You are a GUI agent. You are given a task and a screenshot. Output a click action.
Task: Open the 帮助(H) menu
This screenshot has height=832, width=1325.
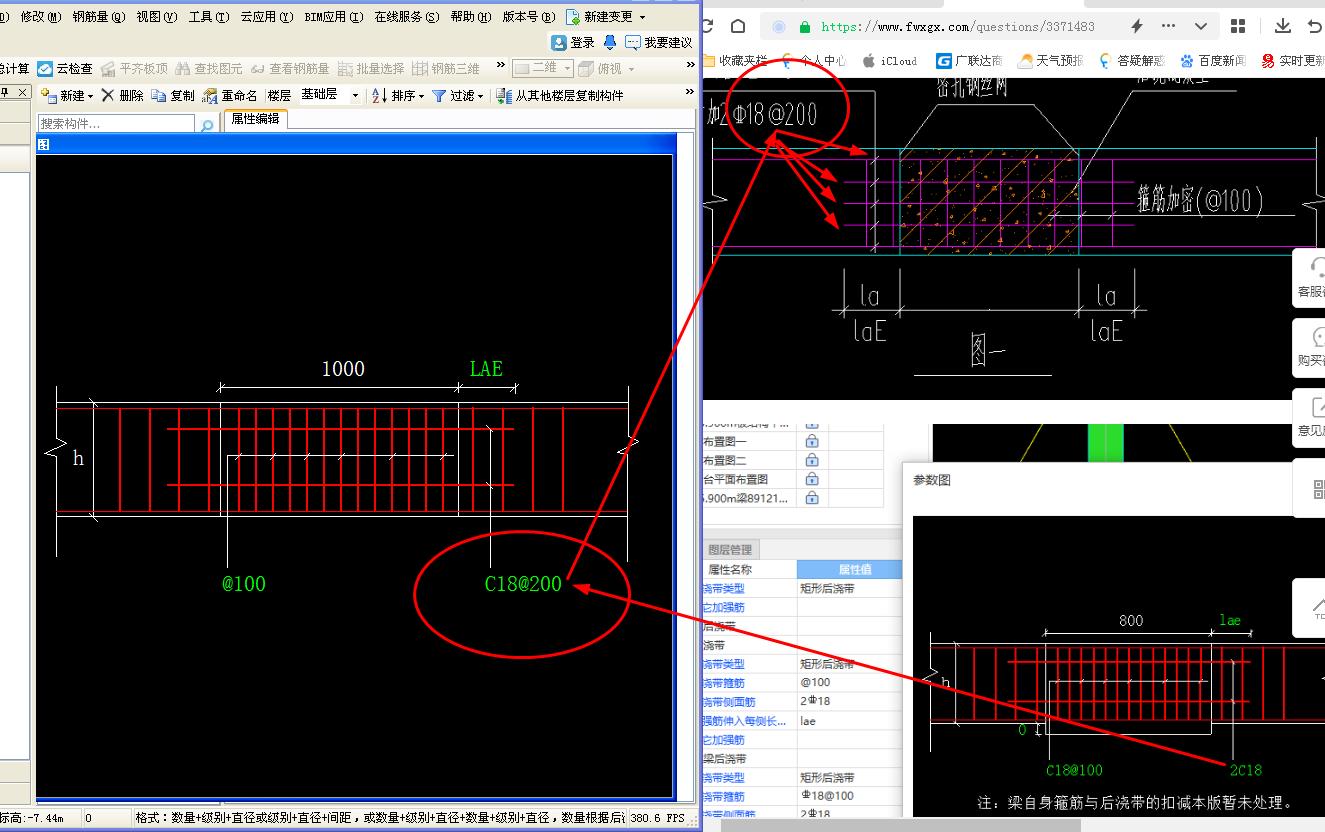click(471, 17)
